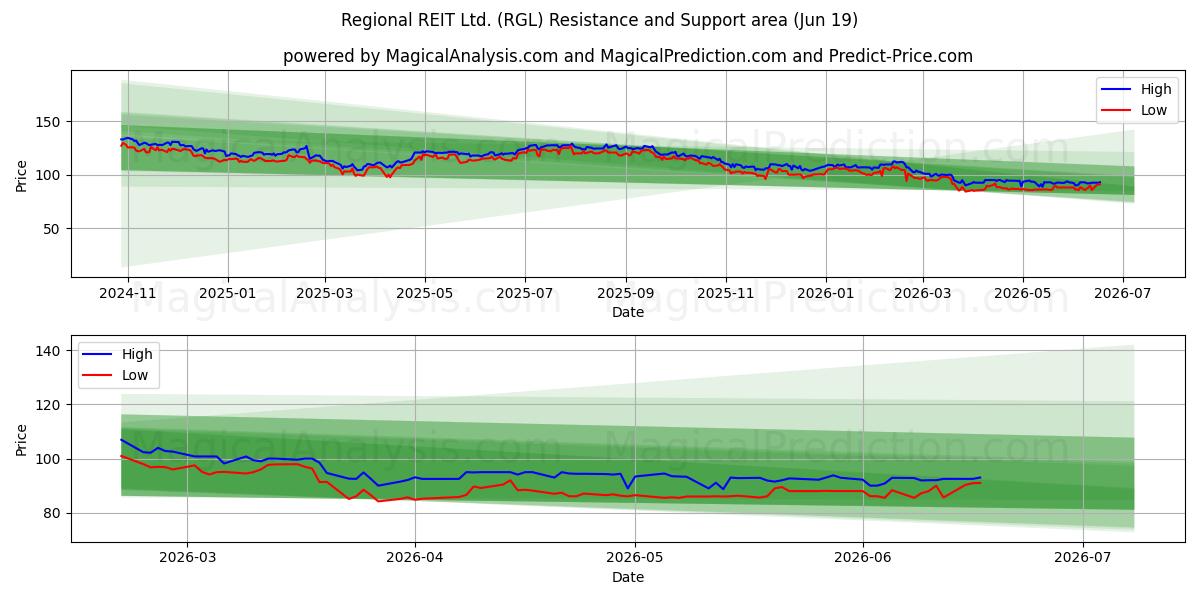The image size is (1200, 600).
Task: Click 'Low' in the top chart legend
Action: [x=1154, y=110]
